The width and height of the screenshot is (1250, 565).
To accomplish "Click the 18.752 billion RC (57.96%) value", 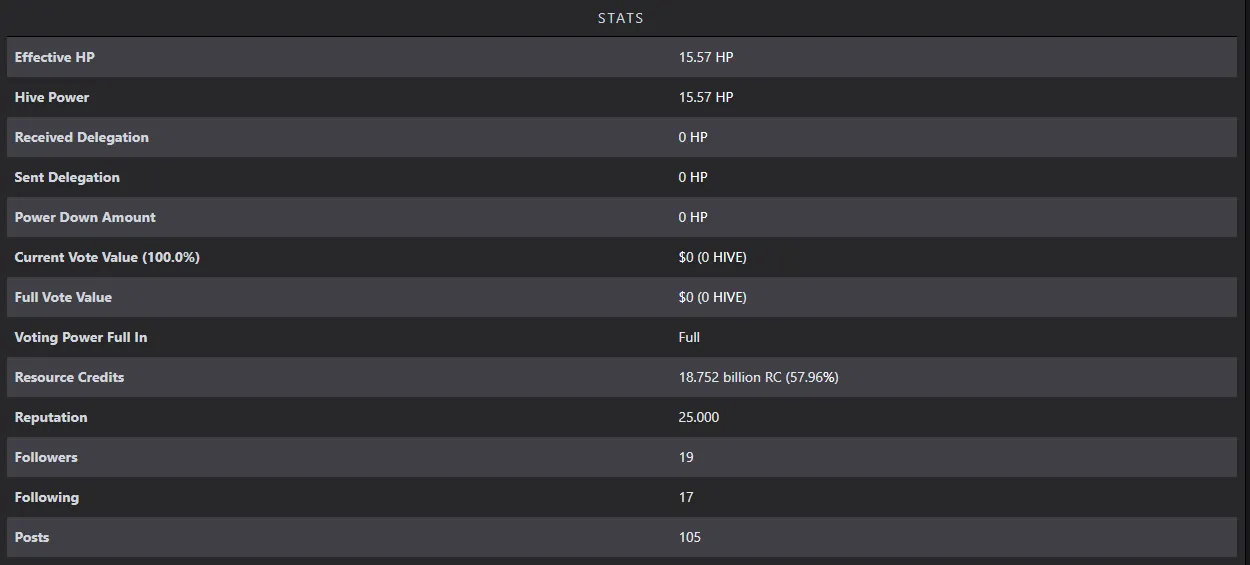I will [x=759, y=377].
